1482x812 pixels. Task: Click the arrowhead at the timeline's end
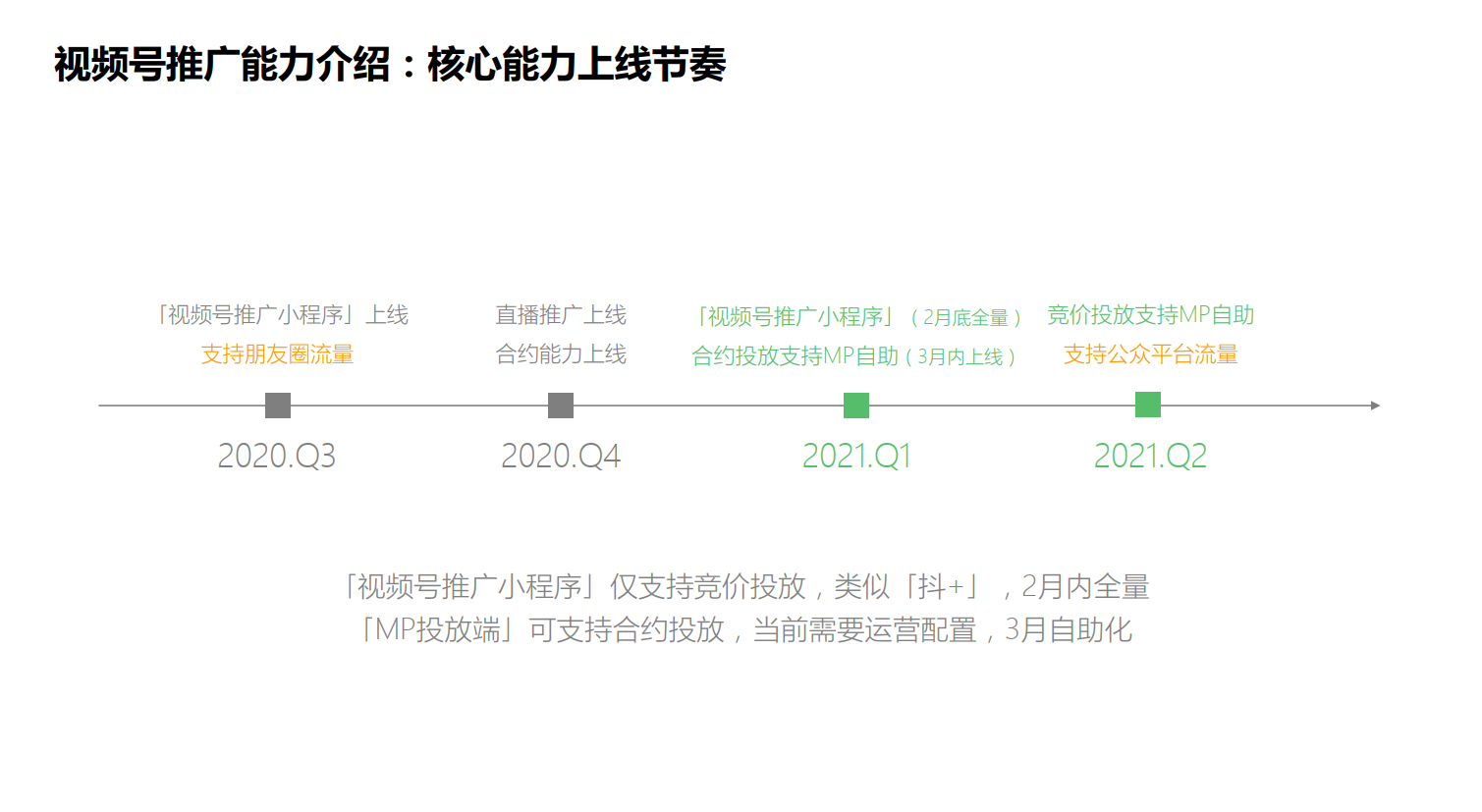(1375, 406)
